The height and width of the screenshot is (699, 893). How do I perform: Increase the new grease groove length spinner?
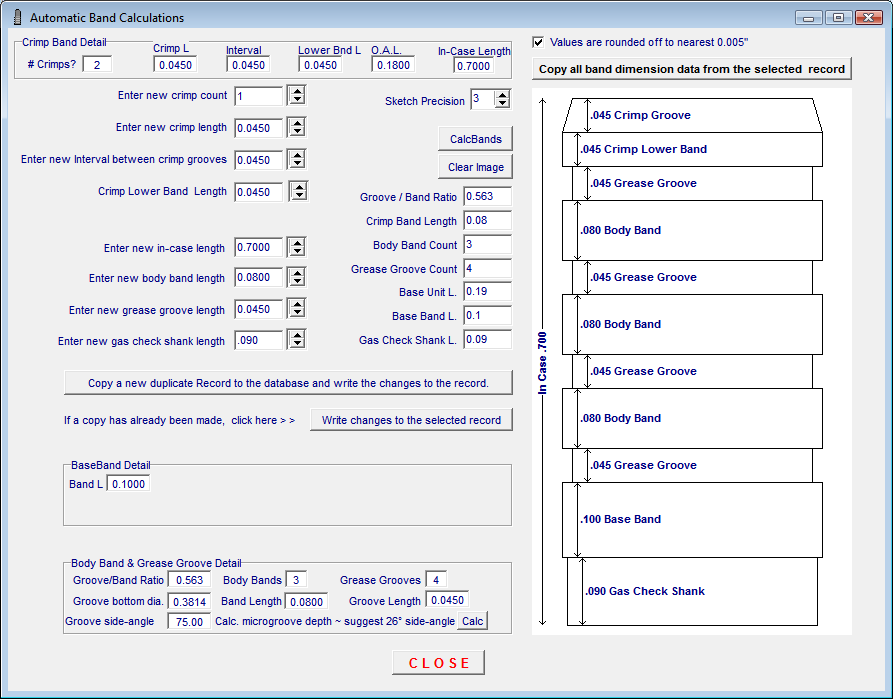[297, 304]
